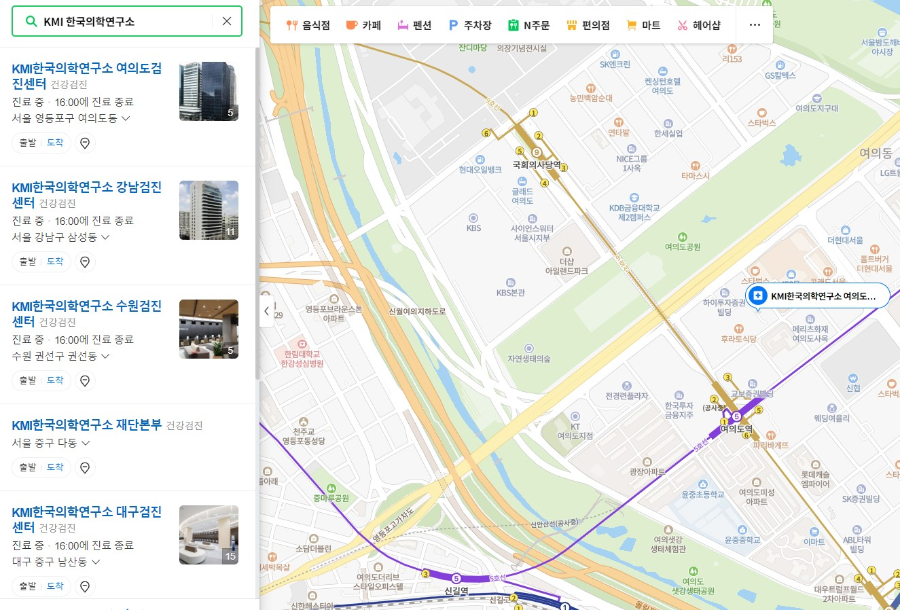Filter map by 펜션 category
This screenshot has width=900, height=610.
414,25
